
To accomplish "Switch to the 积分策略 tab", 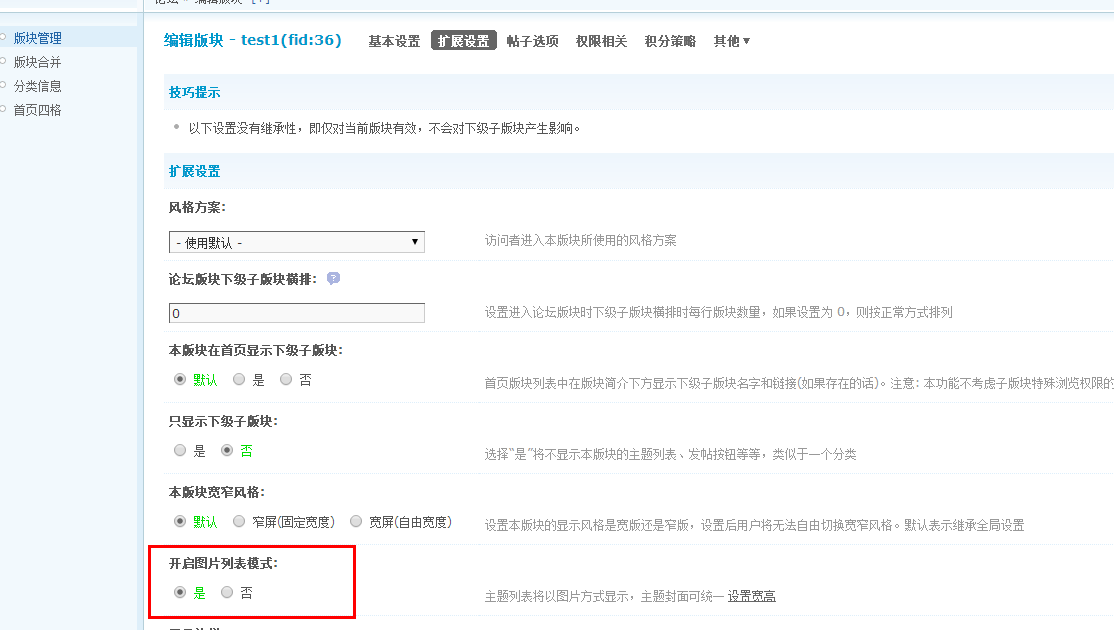I will coord(670,41).
